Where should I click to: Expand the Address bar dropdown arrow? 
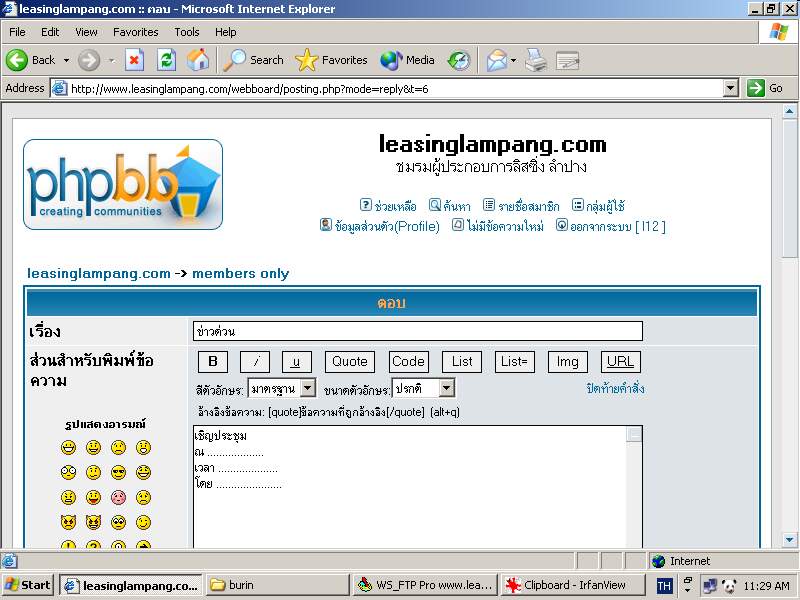click(730, 88)
